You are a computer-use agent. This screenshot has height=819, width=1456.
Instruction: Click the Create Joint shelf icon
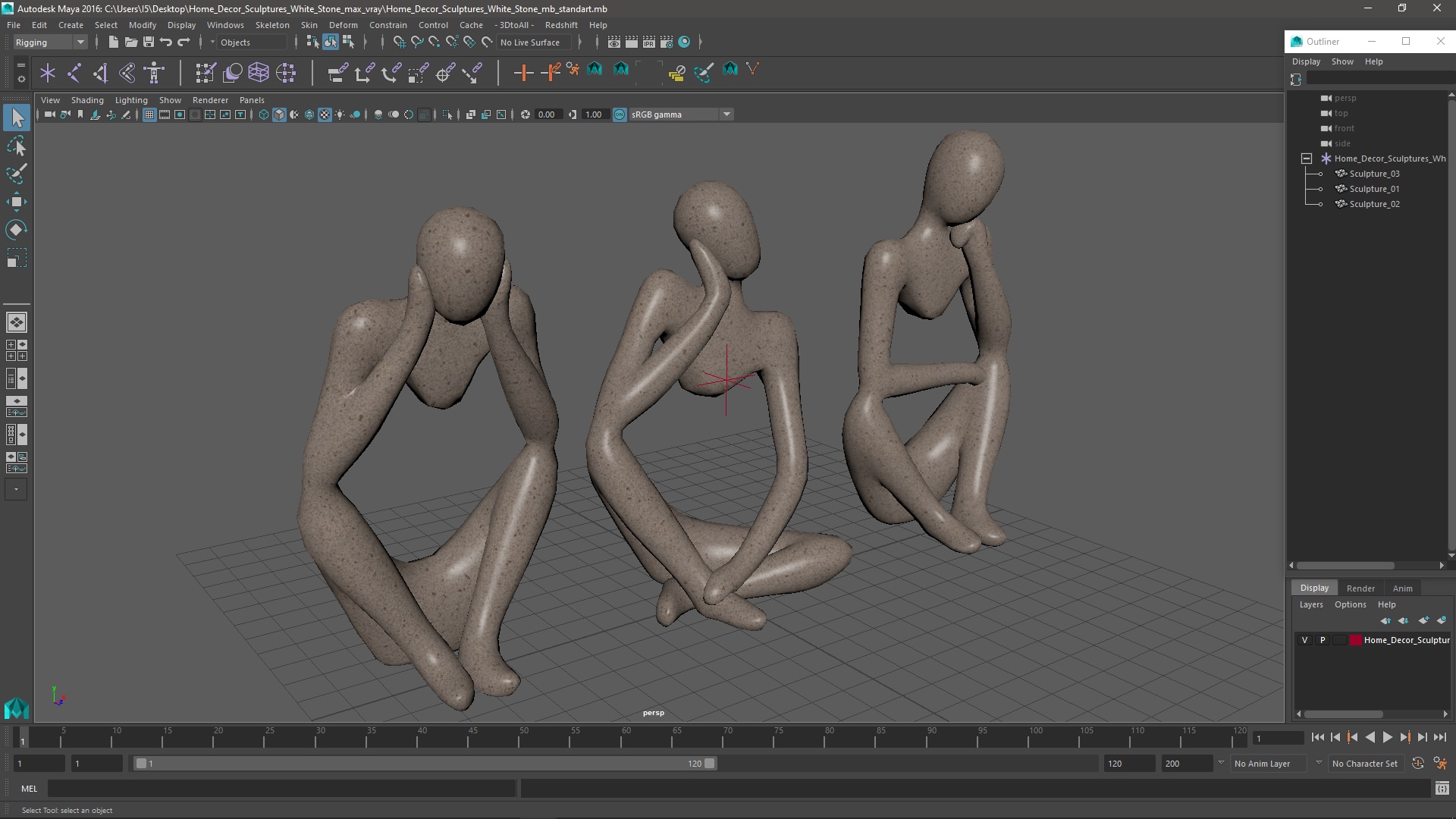click(74, 73)
